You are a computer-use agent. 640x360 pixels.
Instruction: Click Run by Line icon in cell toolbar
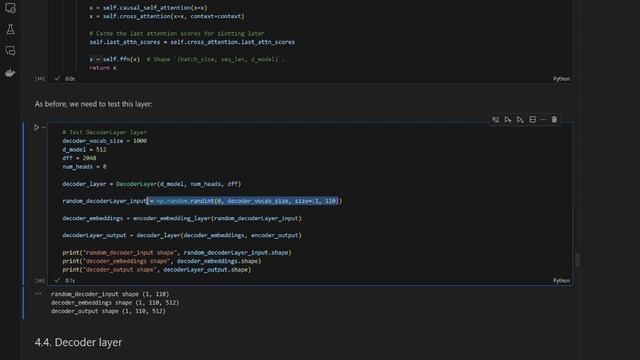pyautogui.click(x=496, y=120)
